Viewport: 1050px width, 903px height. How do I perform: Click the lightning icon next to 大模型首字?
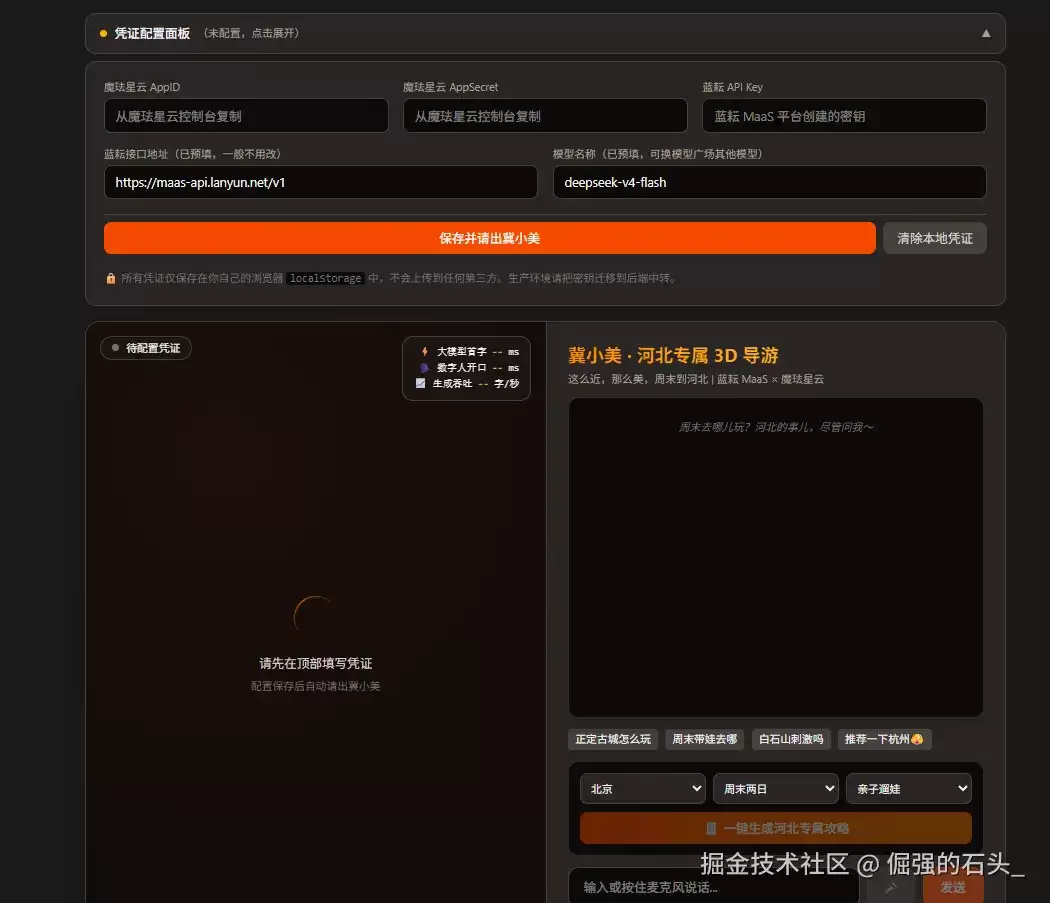coord(424,351)
